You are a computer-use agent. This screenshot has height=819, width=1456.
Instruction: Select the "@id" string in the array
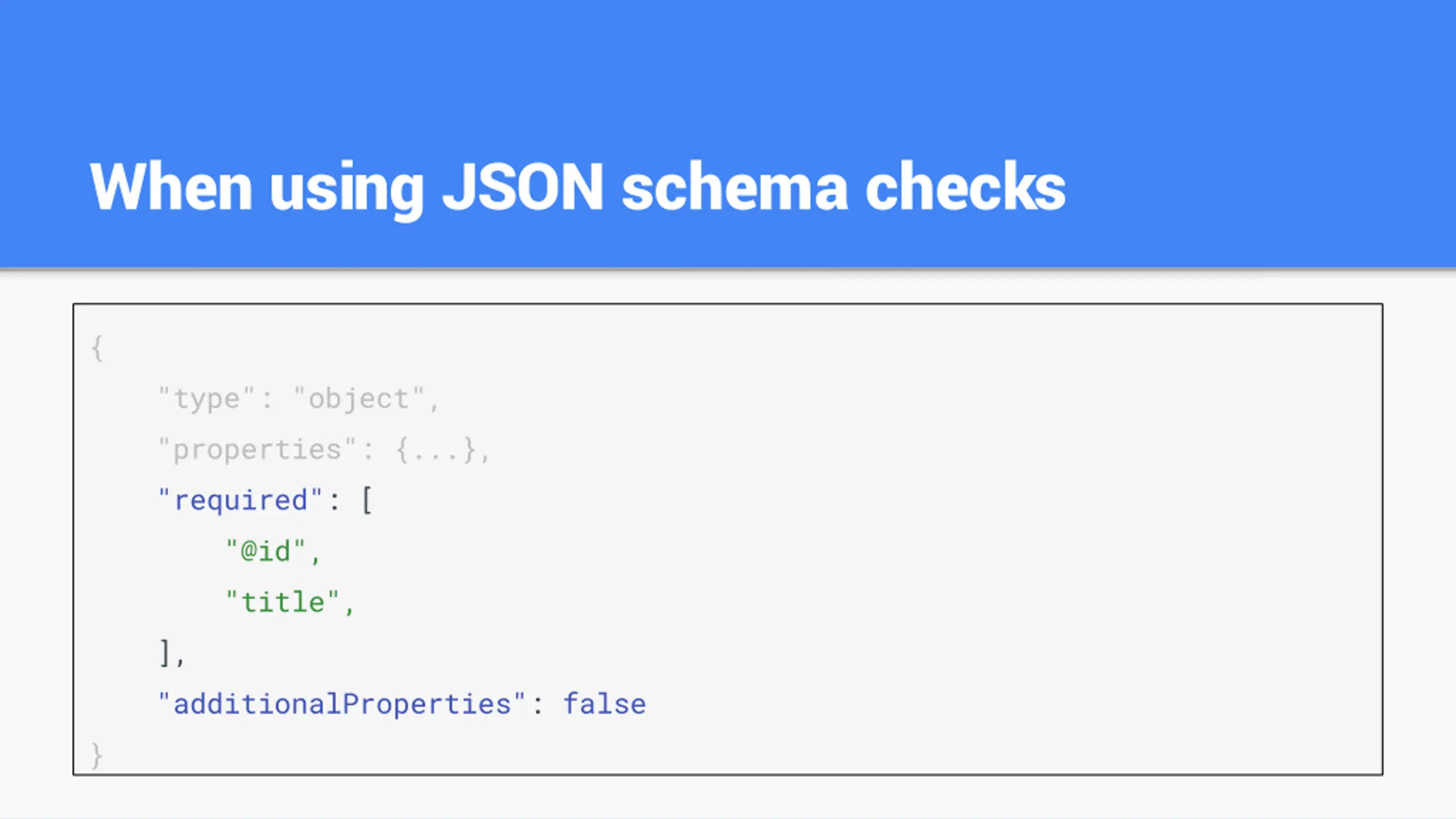[266, 551]
